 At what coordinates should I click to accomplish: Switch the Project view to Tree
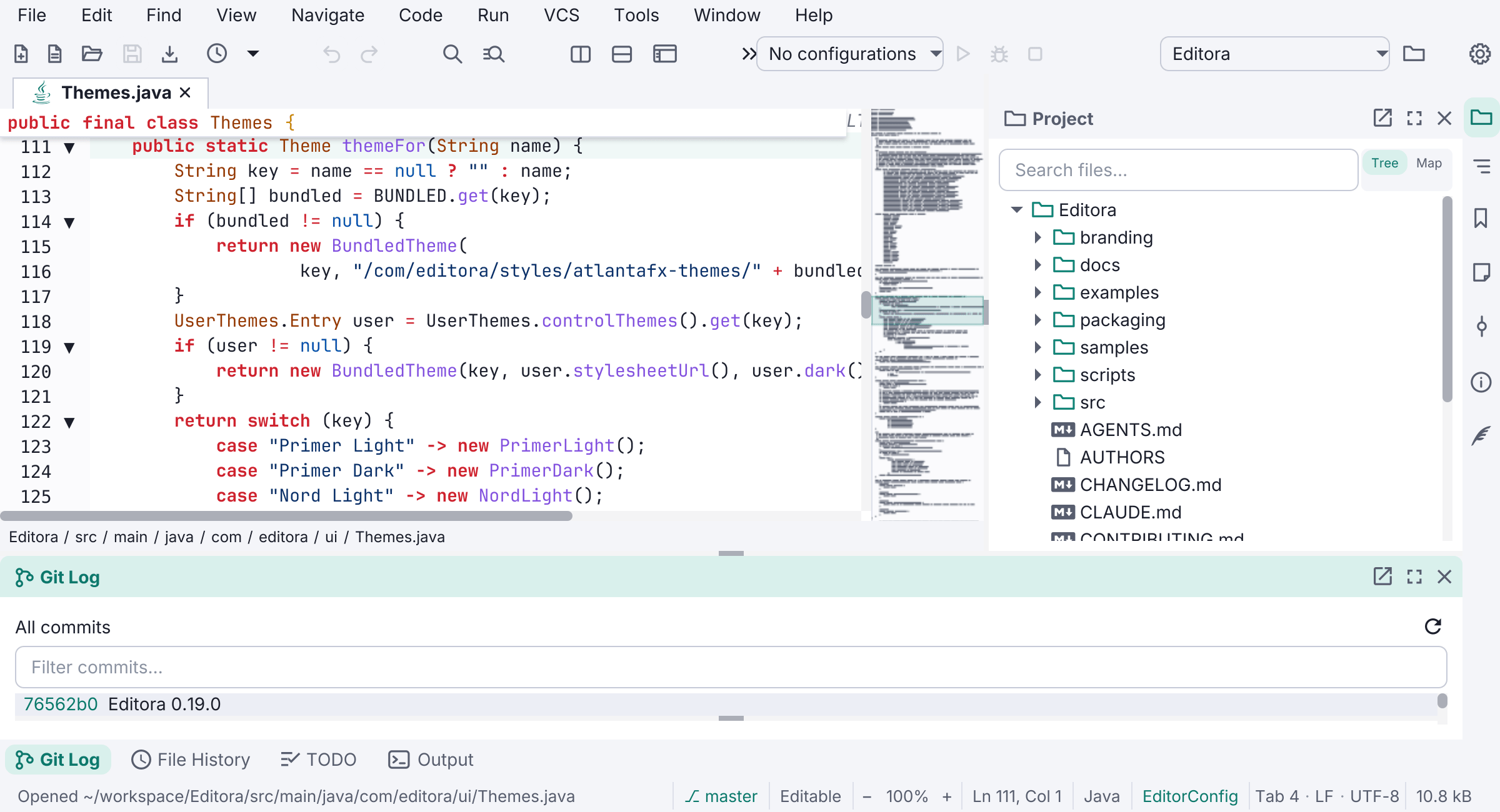[x=1384, y=163]
